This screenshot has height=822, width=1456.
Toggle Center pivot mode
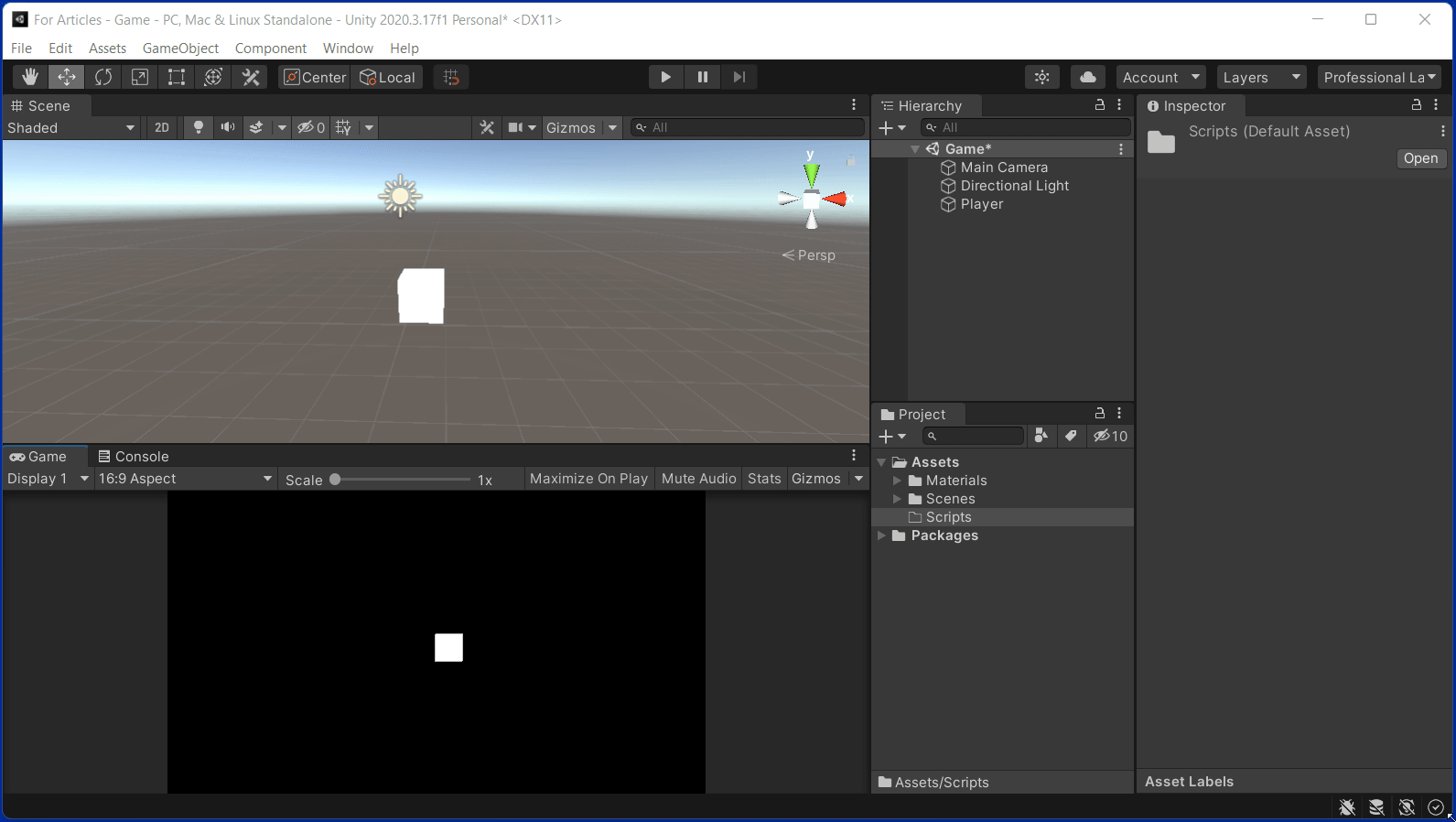(x=315, y=77)
